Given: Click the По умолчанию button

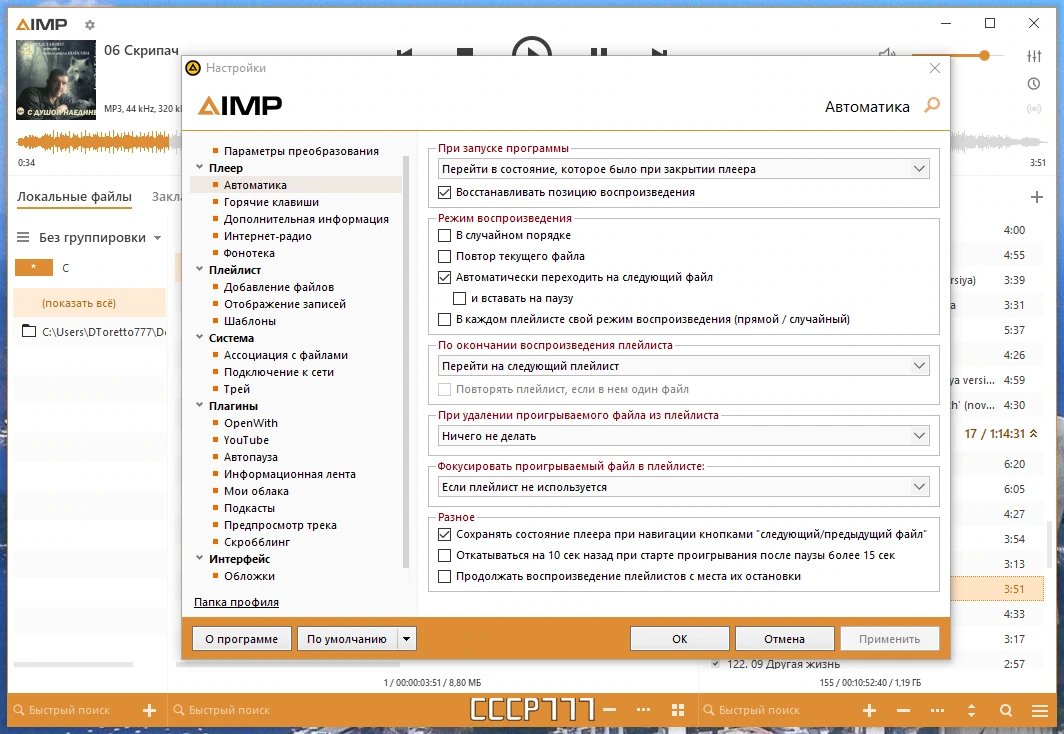Looking at the screenshot, I should pos(347,639).
